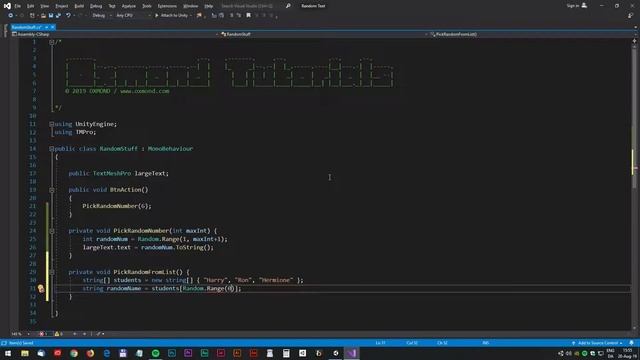Click the INS status bar indicator
The width and height of the screenshot is (640, 360).
[485, 343]
